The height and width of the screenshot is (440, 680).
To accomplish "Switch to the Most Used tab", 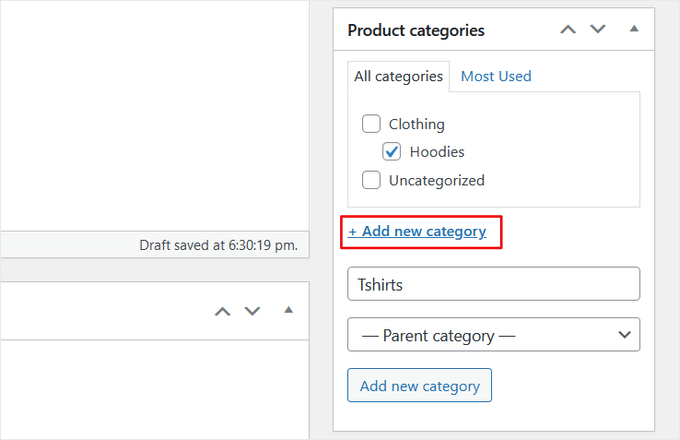I will 495,76.
